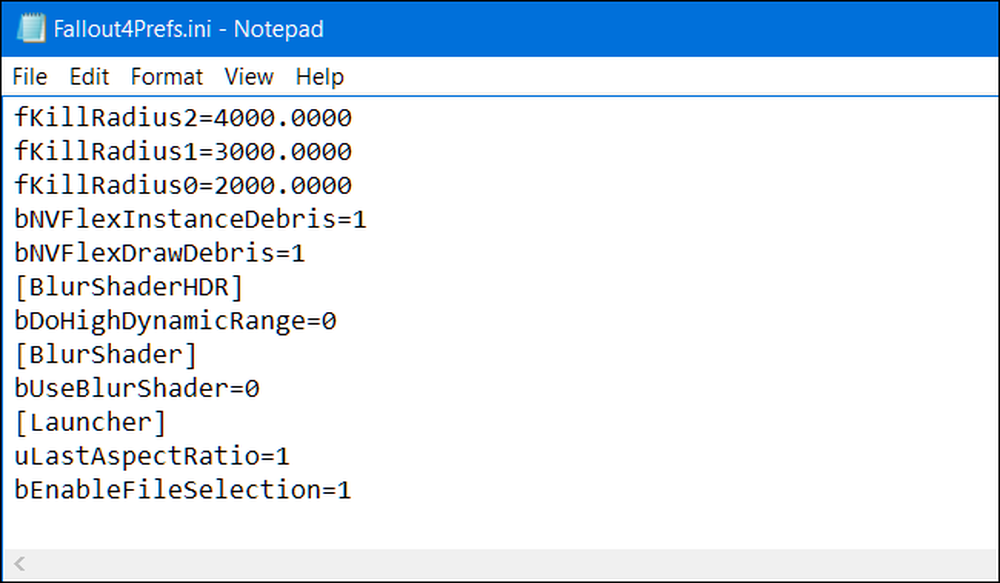Click the horizontal scrollbar left arrow
The image size is (1000, 583).
click(x=19, y=564)
